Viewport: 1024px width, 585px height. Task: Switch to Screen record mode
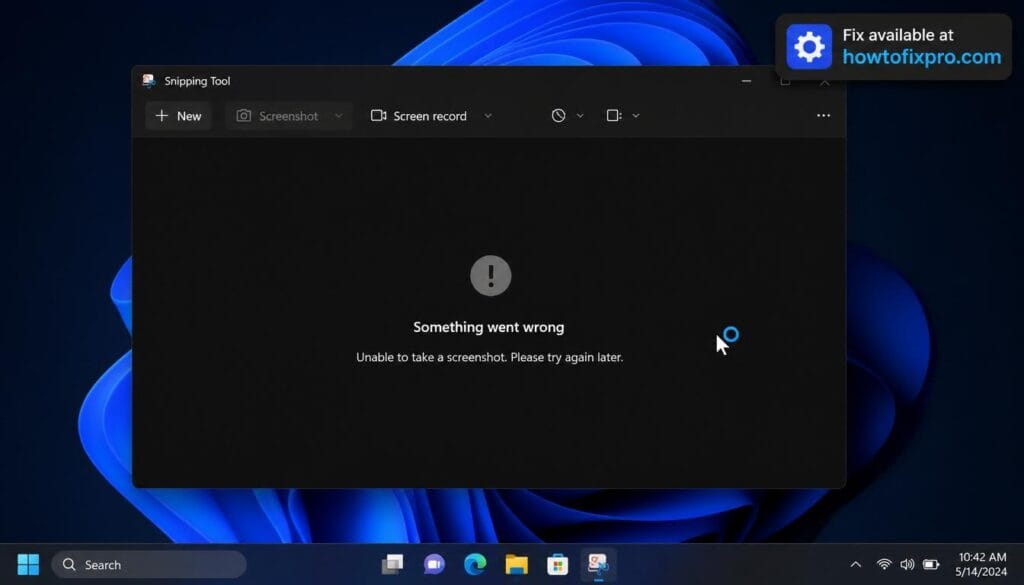tap(419, 116)
